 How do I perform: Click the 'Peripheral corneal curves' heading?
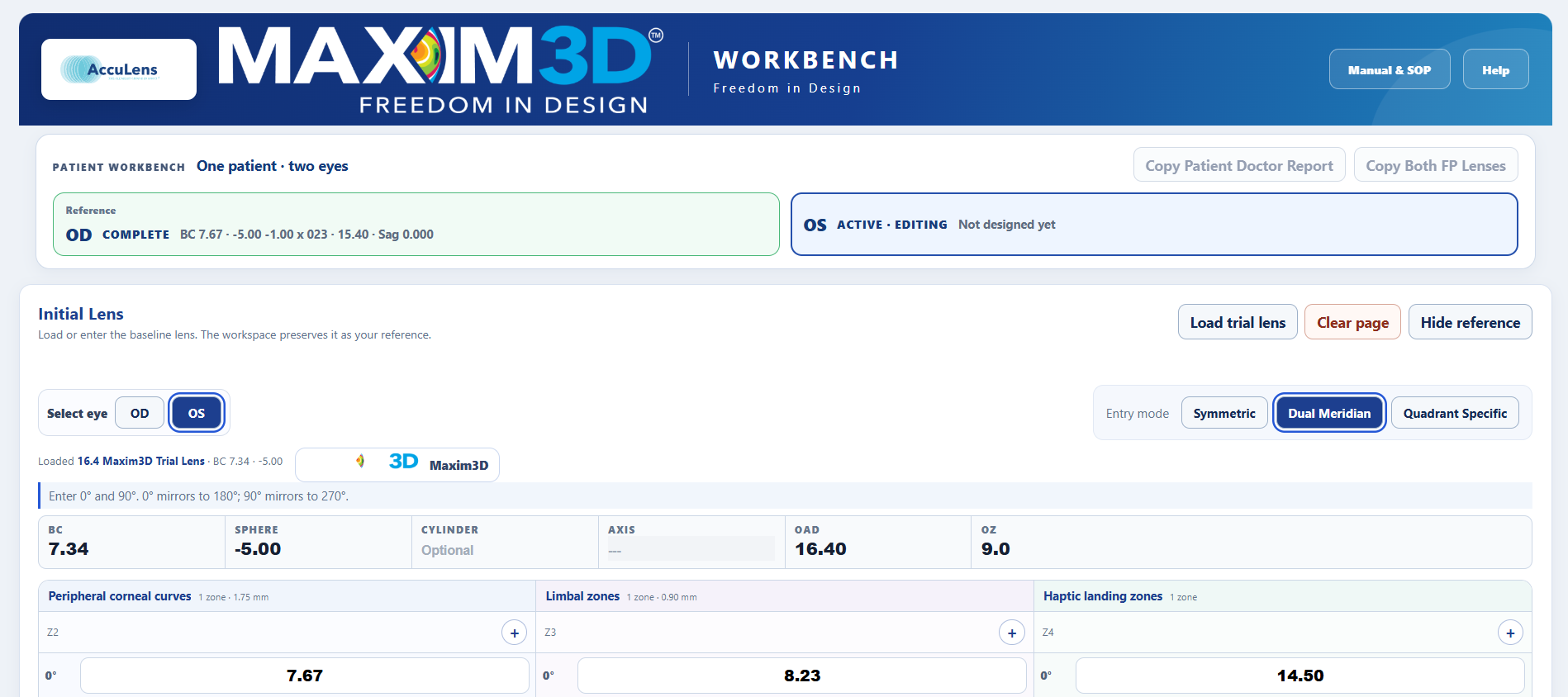(120, 596)
